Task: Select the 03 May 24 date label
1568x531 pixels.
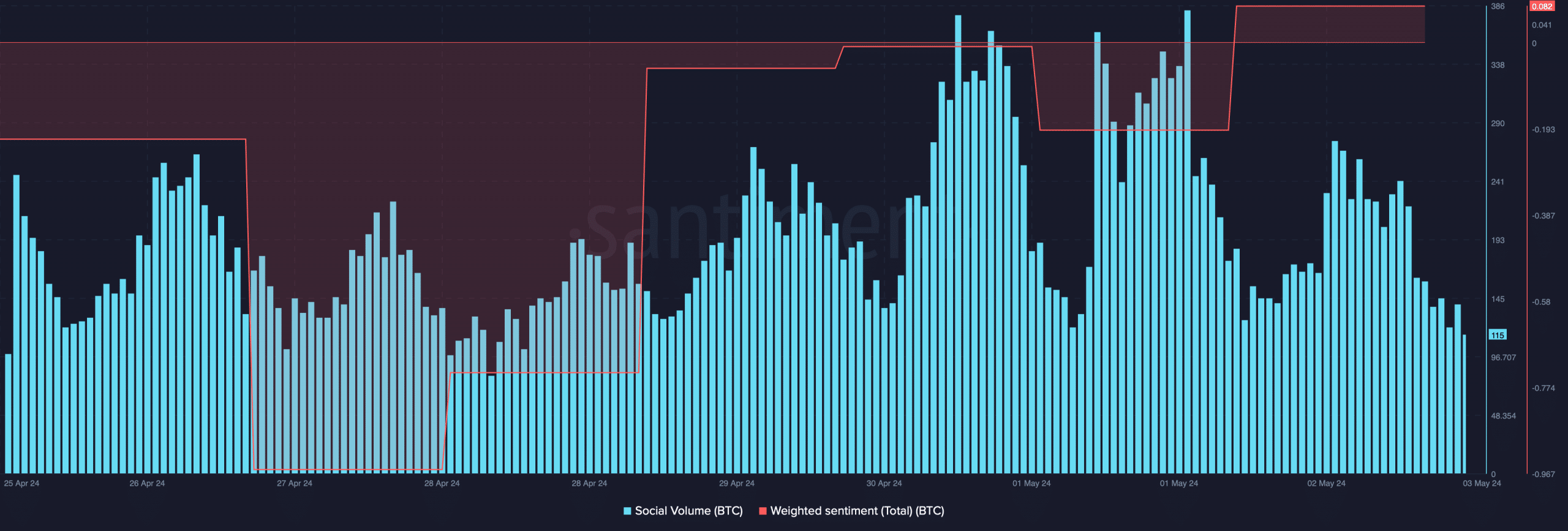Action: click(x=1482, y=483)
